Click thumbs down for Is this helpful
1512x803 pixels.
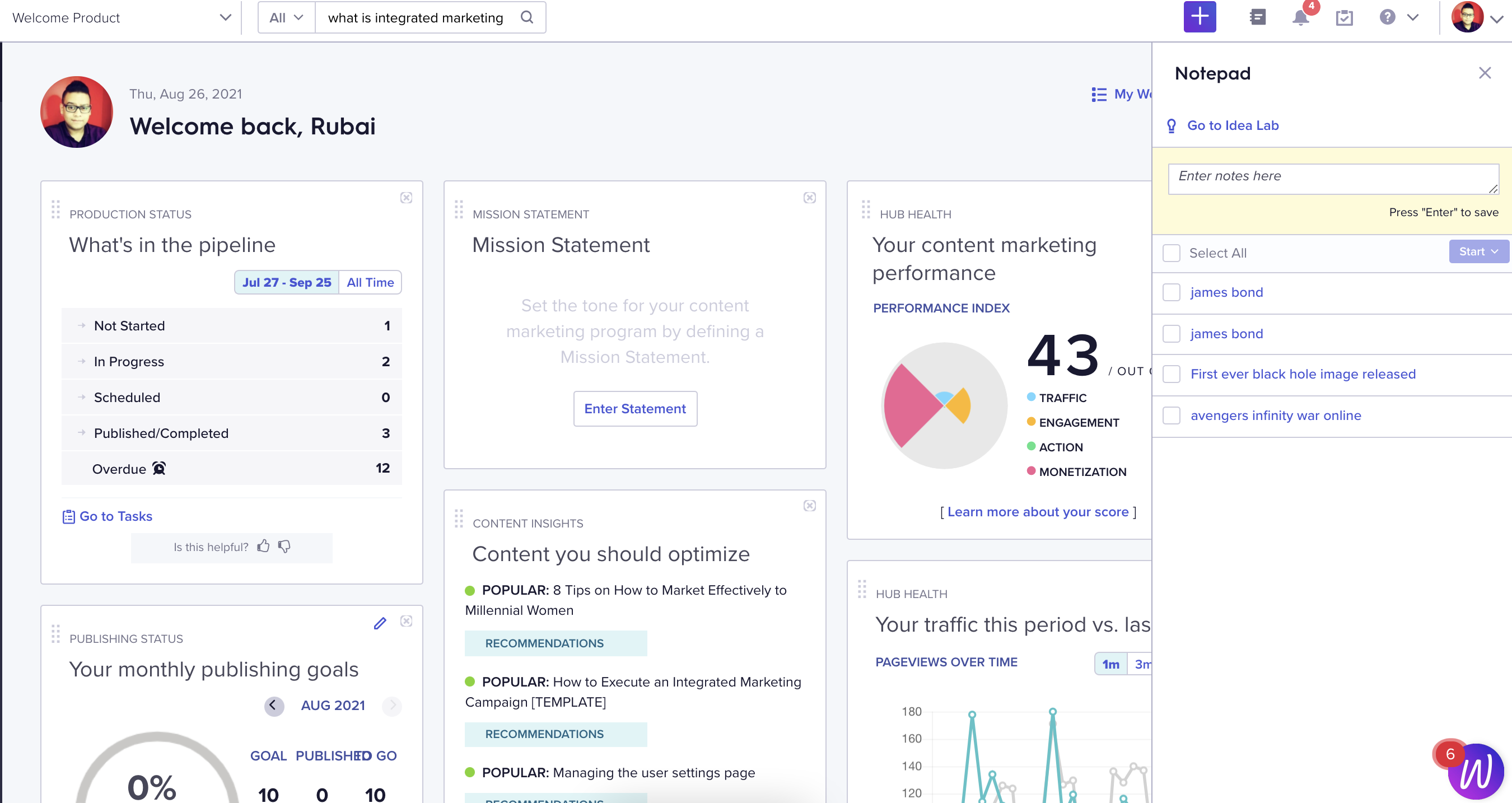coord(284,547)
